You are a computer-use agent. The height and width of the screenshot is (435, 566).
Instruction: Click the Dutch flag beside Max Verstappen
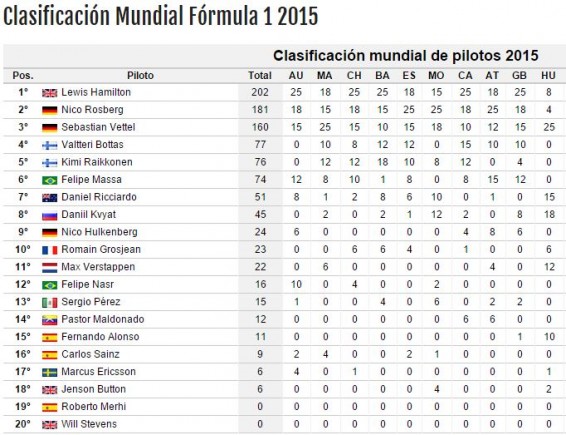49,267
